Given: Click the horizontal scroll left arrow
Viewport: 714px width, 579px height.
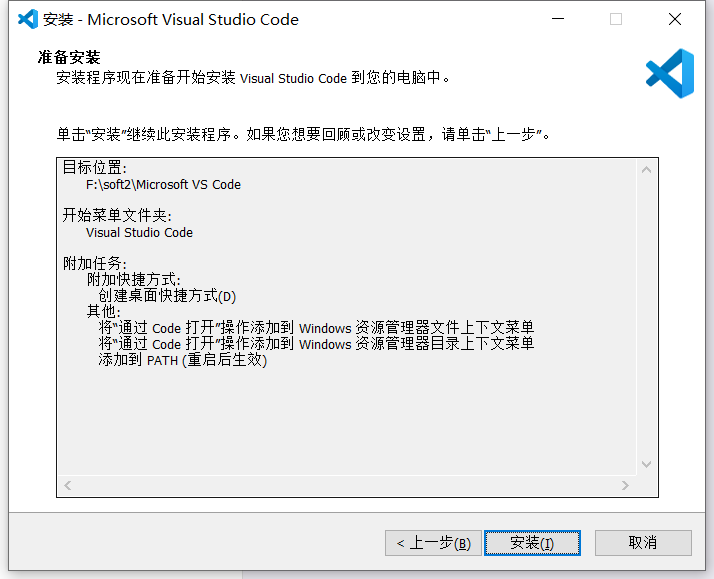Looking at the screenshot, I should (68, 486).
